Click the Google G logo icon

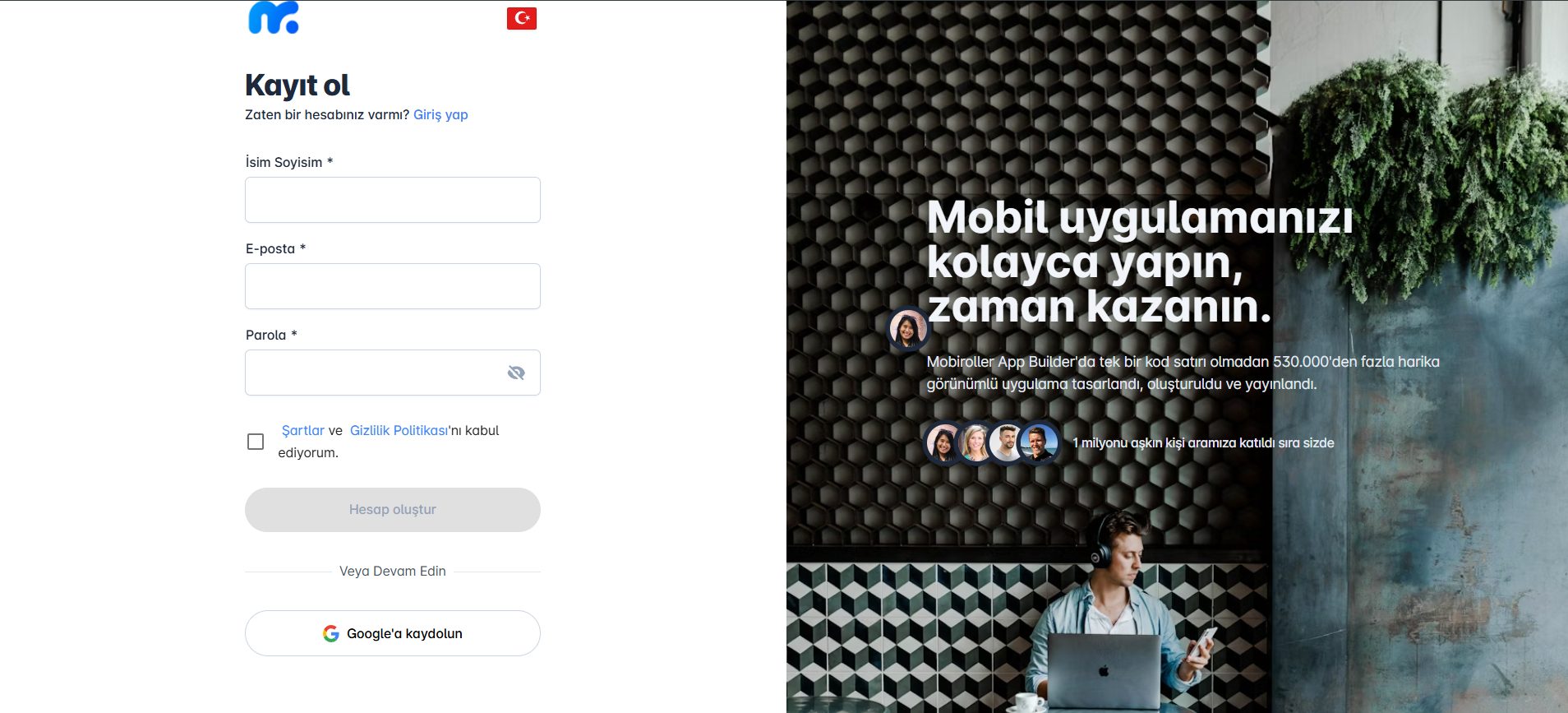click(331, 633)
